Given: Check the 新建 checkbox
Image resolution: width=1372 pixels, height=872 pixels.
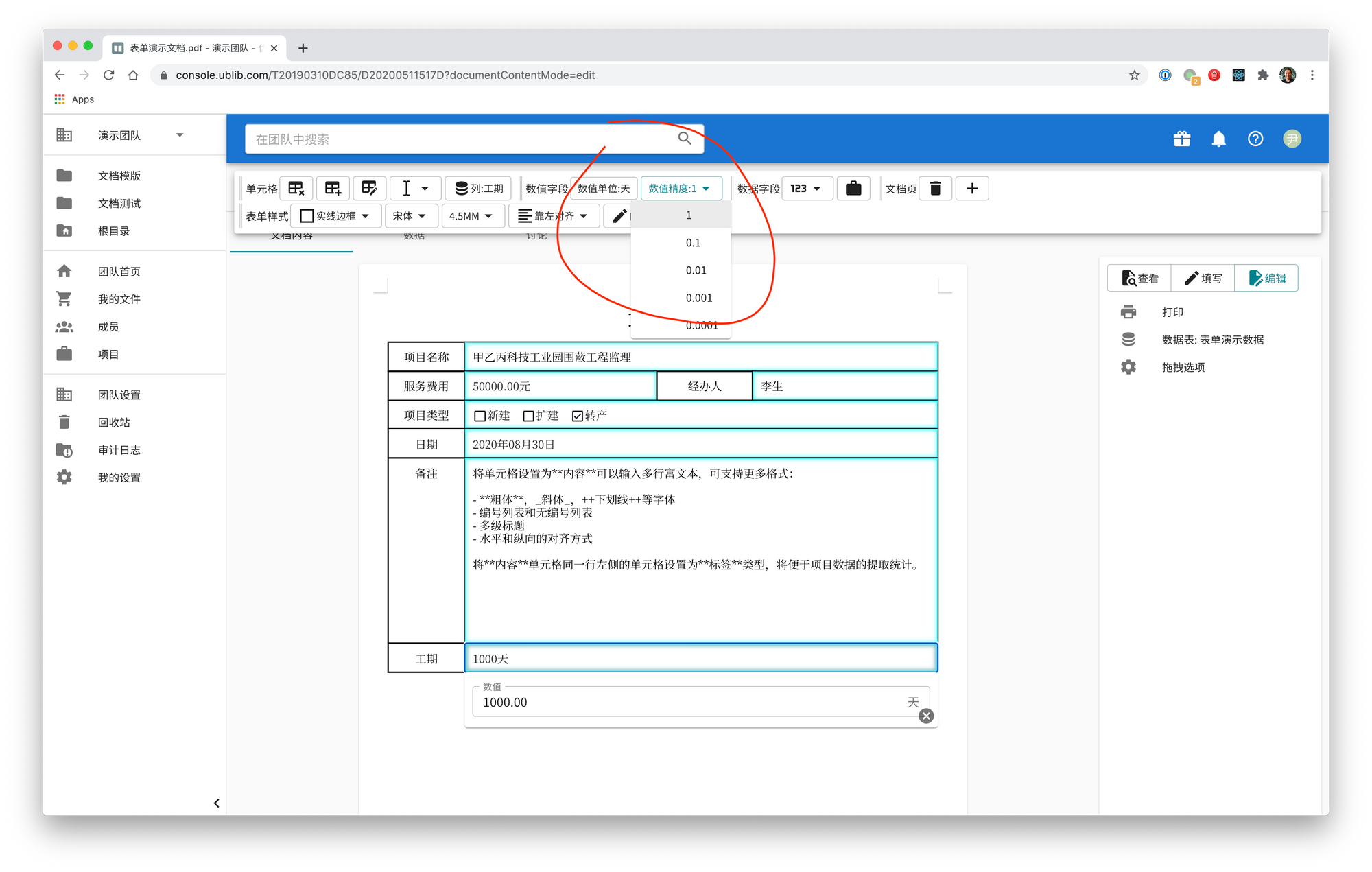Looking at the screenshot, I should (480, 416).
